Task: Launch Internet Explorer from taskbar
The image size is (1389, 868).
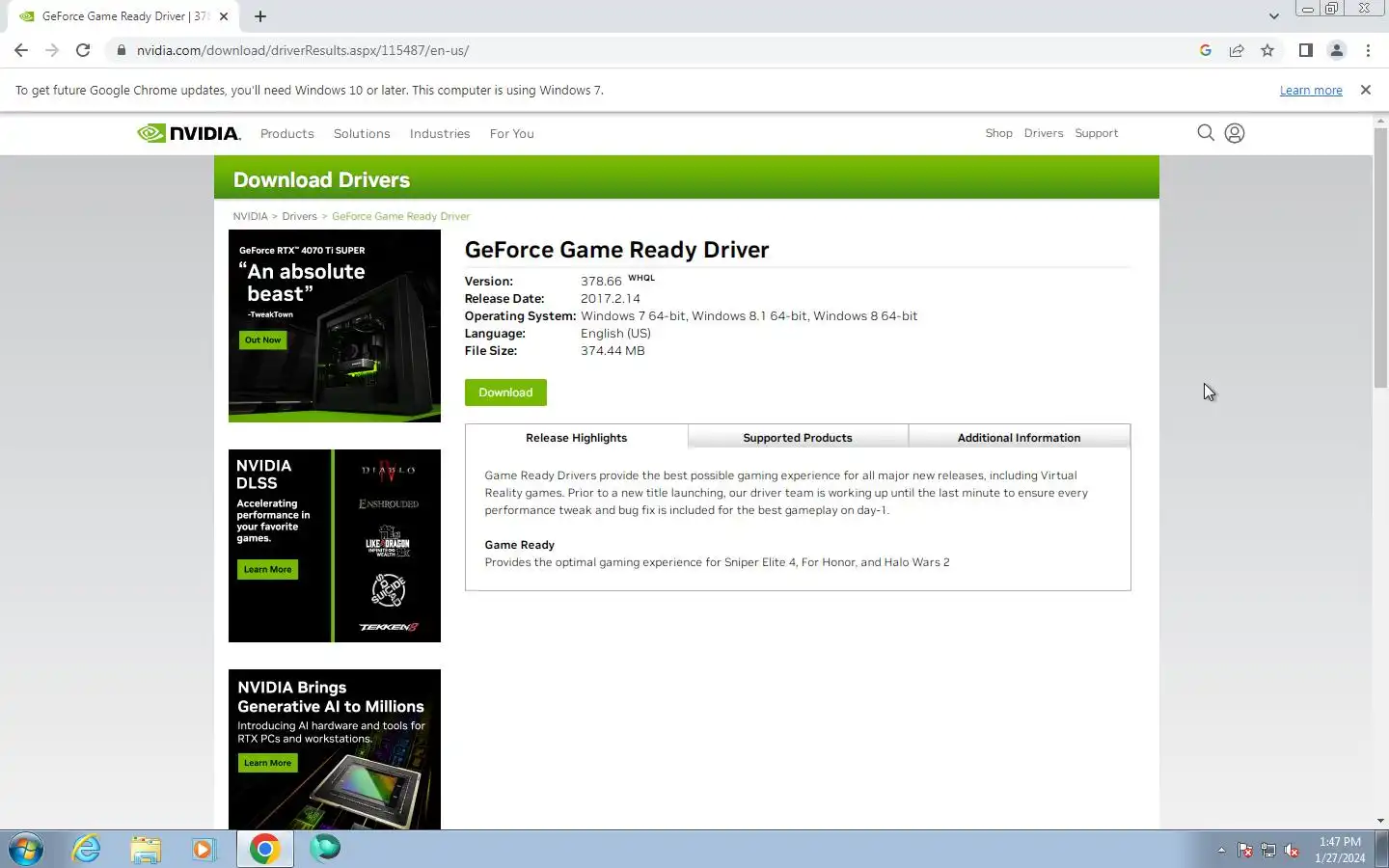Action: tap(87, 849)
